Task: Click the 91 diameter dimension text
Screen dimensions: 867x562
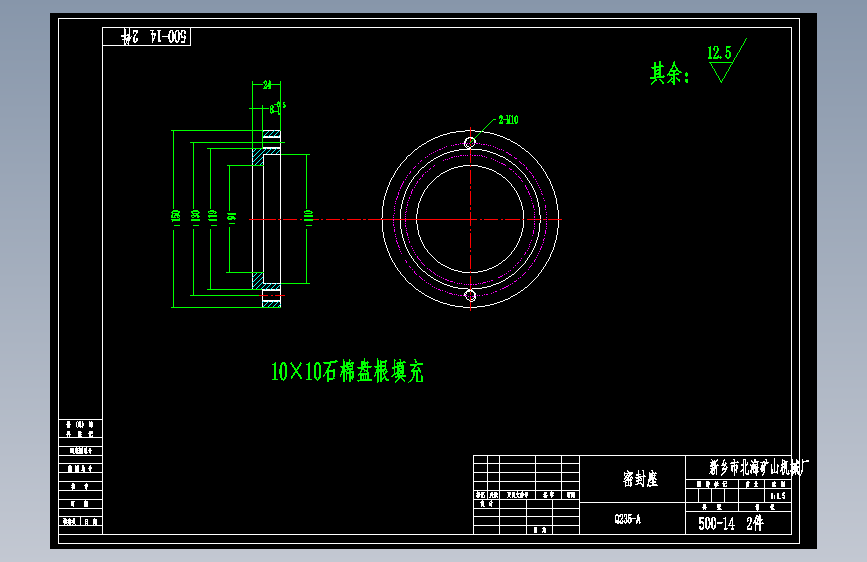Action: point(231,218)
